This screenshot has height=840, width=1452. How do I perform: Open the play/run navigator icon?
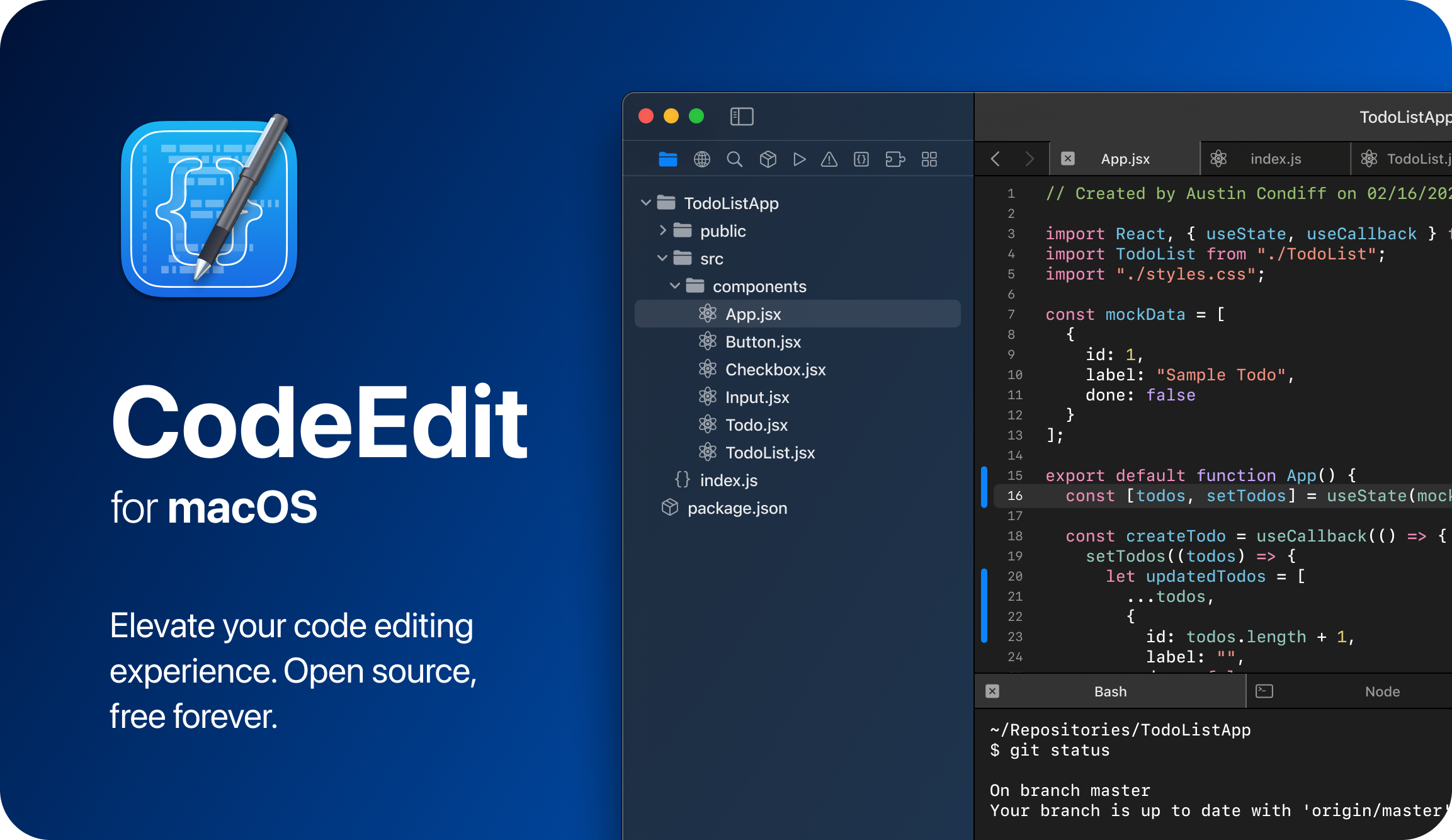point(800,159)
